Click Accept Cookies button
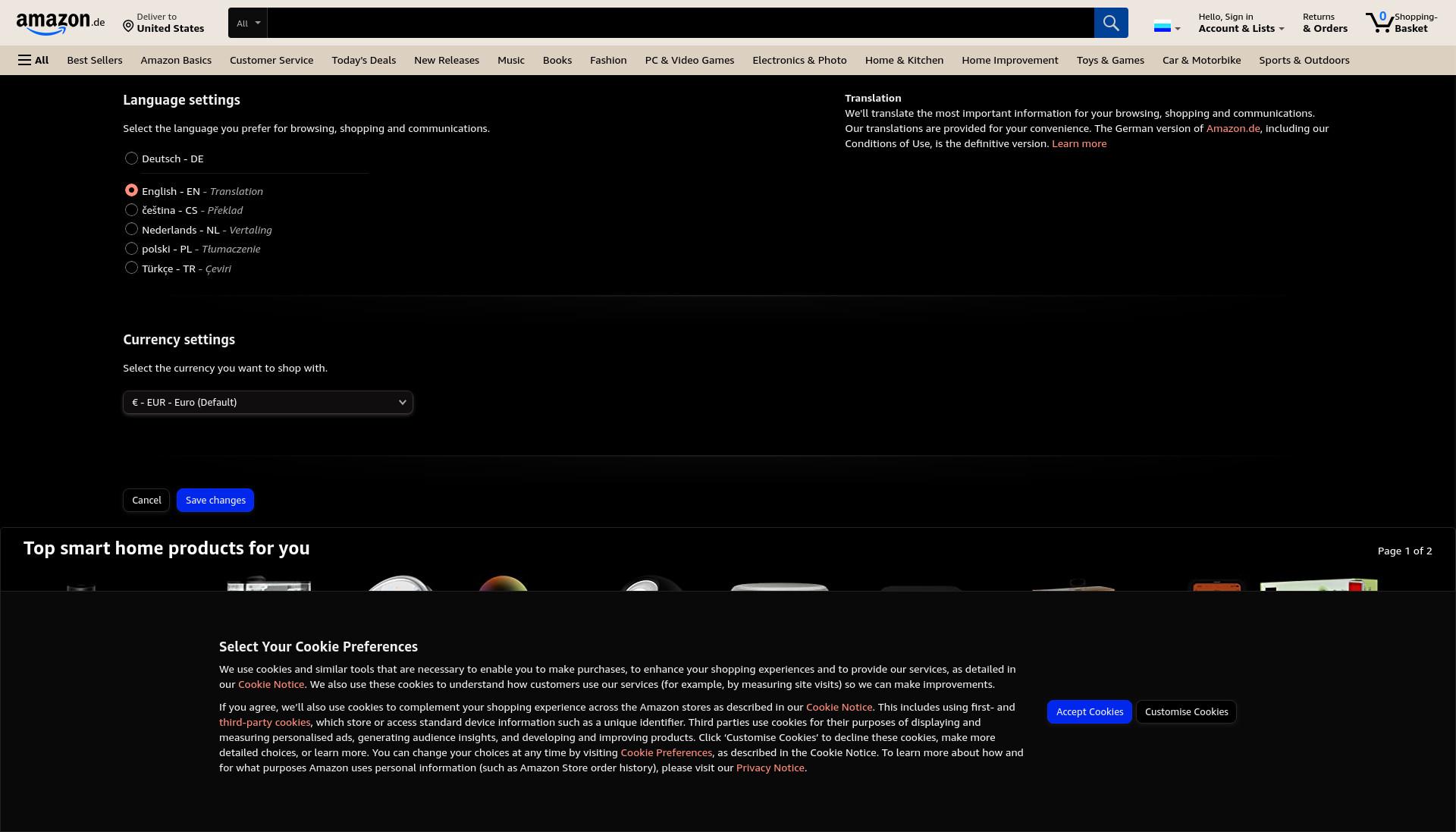Viewport: 1456px width, 832px height. 1090,711
